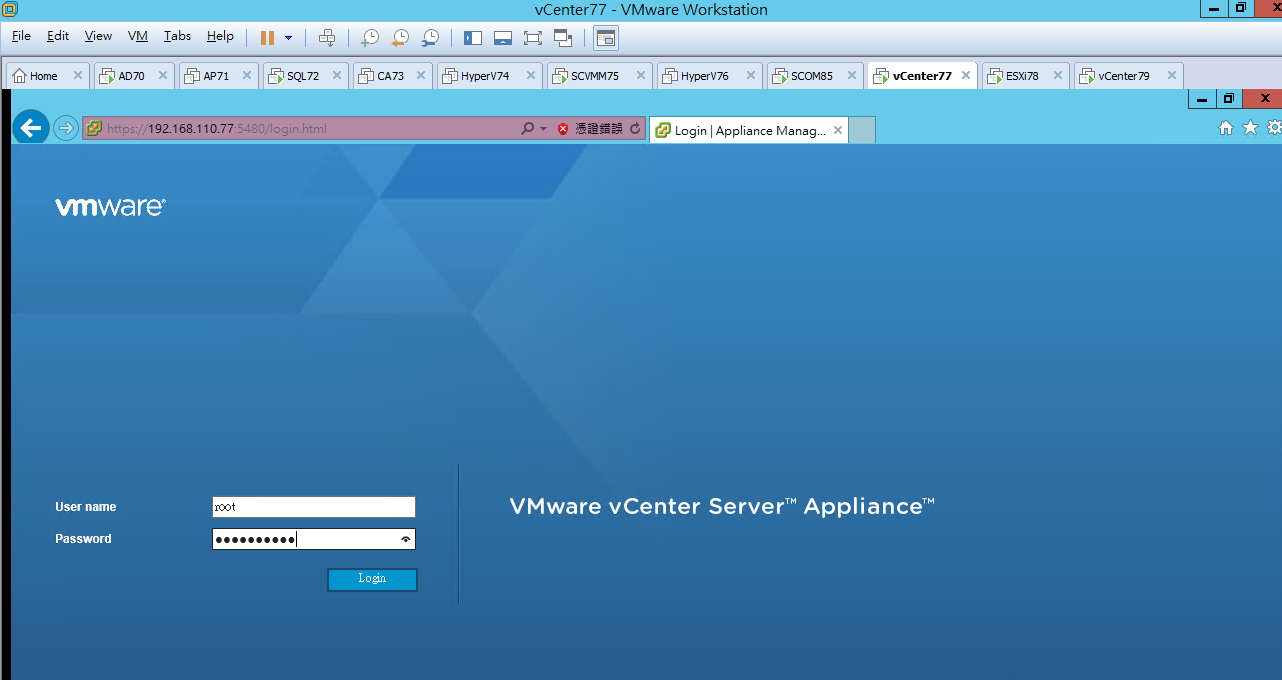Click the VMware Workstation title bar icon
This screenshot has width=1282, height=680.
(10, 9)
